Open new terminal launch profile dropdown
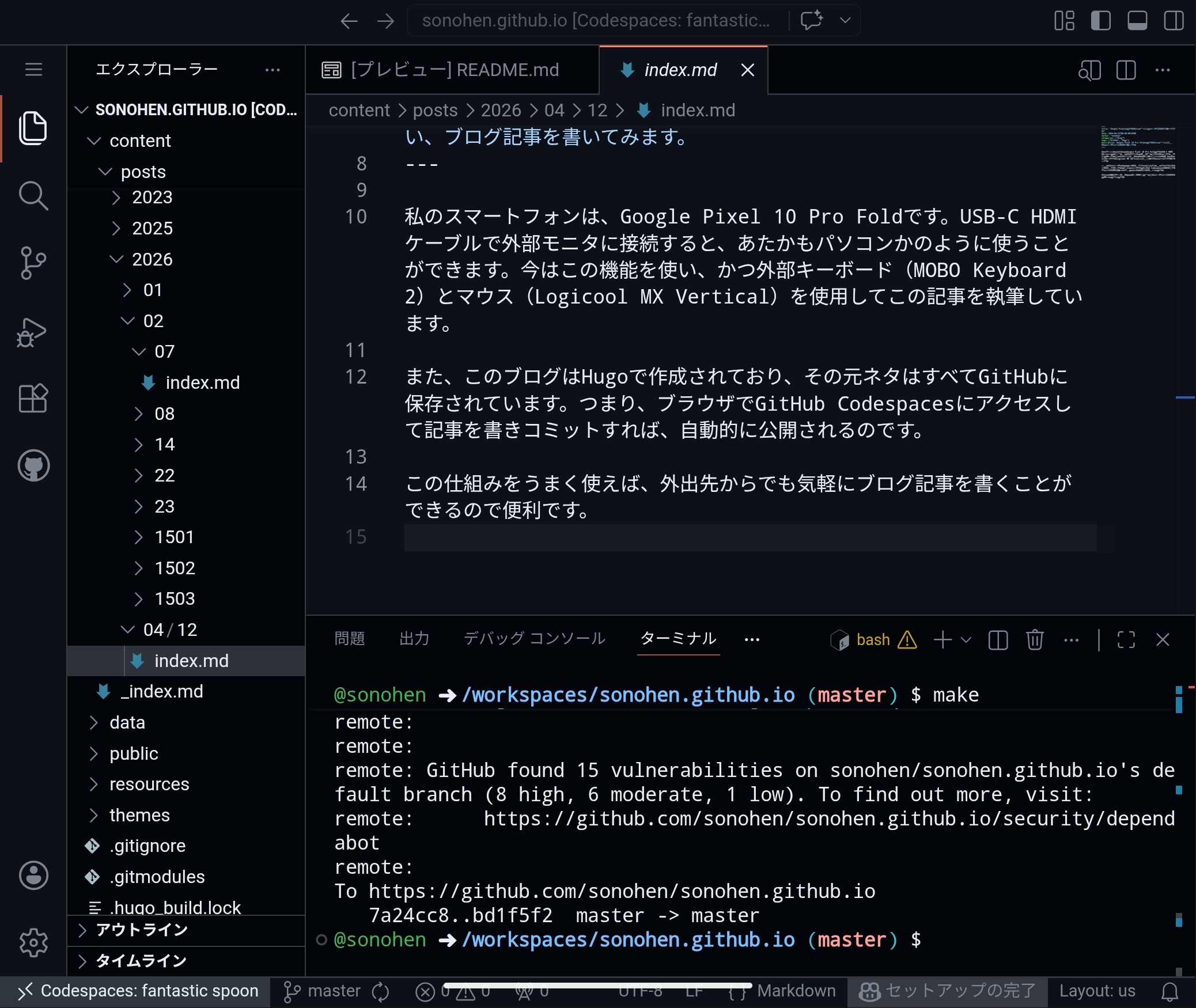 (x=967, y=639)
